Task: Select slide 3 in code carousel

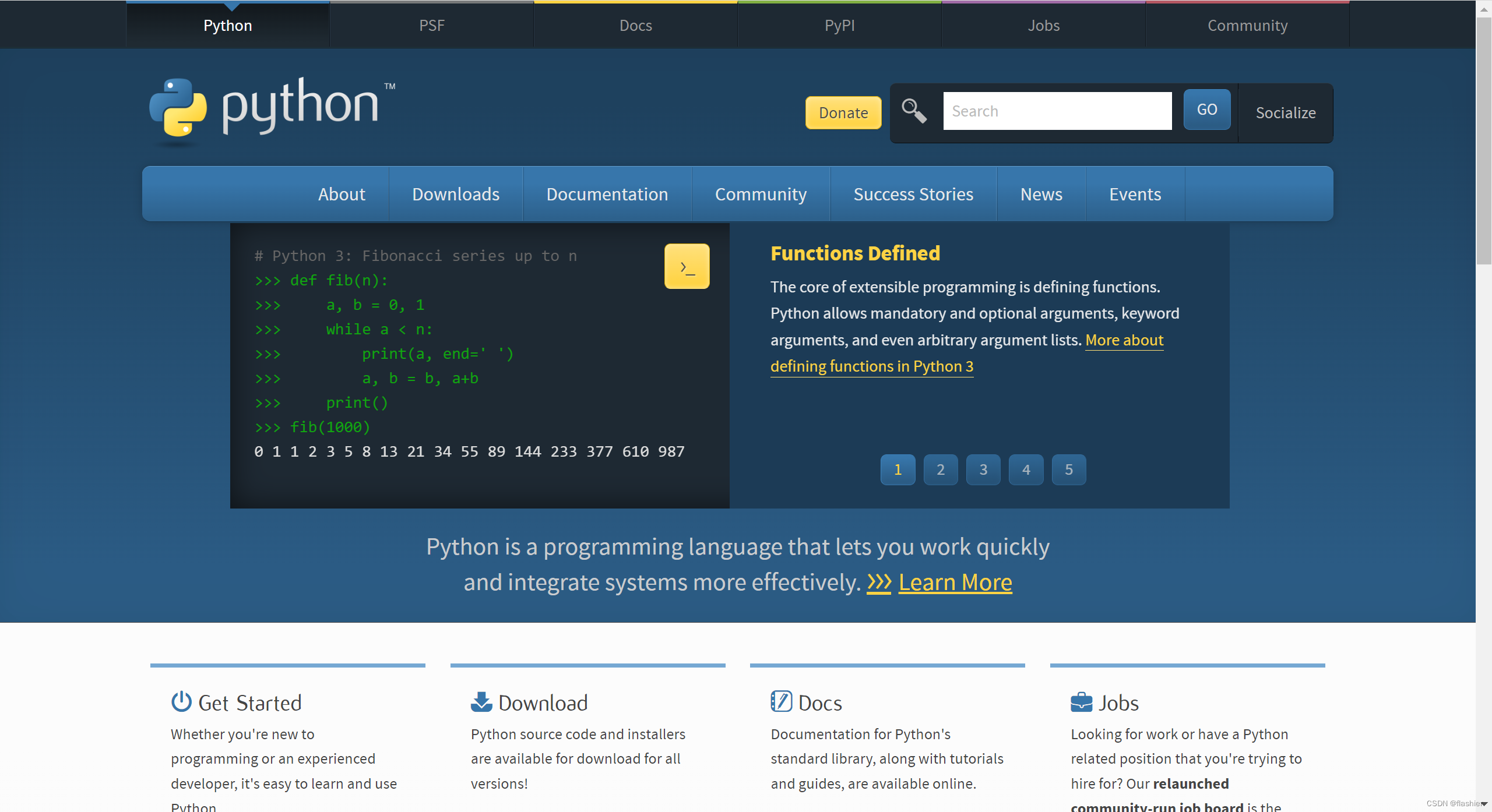Action: click(983, 469)
